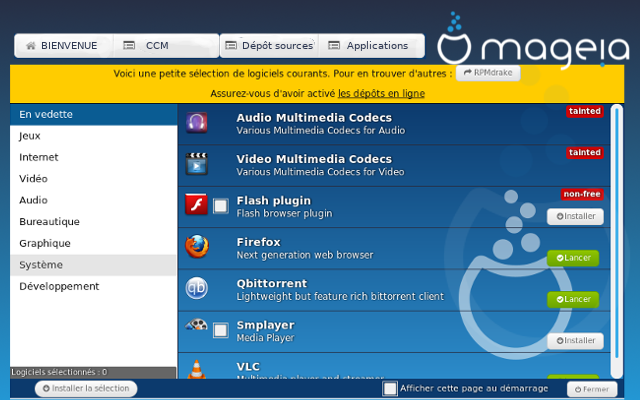Click the list icon on Applications tab
Screen dimensions: 640x400
(334, 45)
